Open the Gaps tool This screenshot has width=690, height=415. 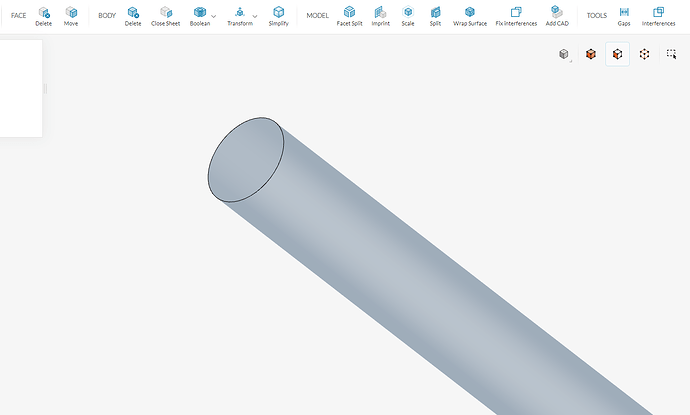click(624, 16)
